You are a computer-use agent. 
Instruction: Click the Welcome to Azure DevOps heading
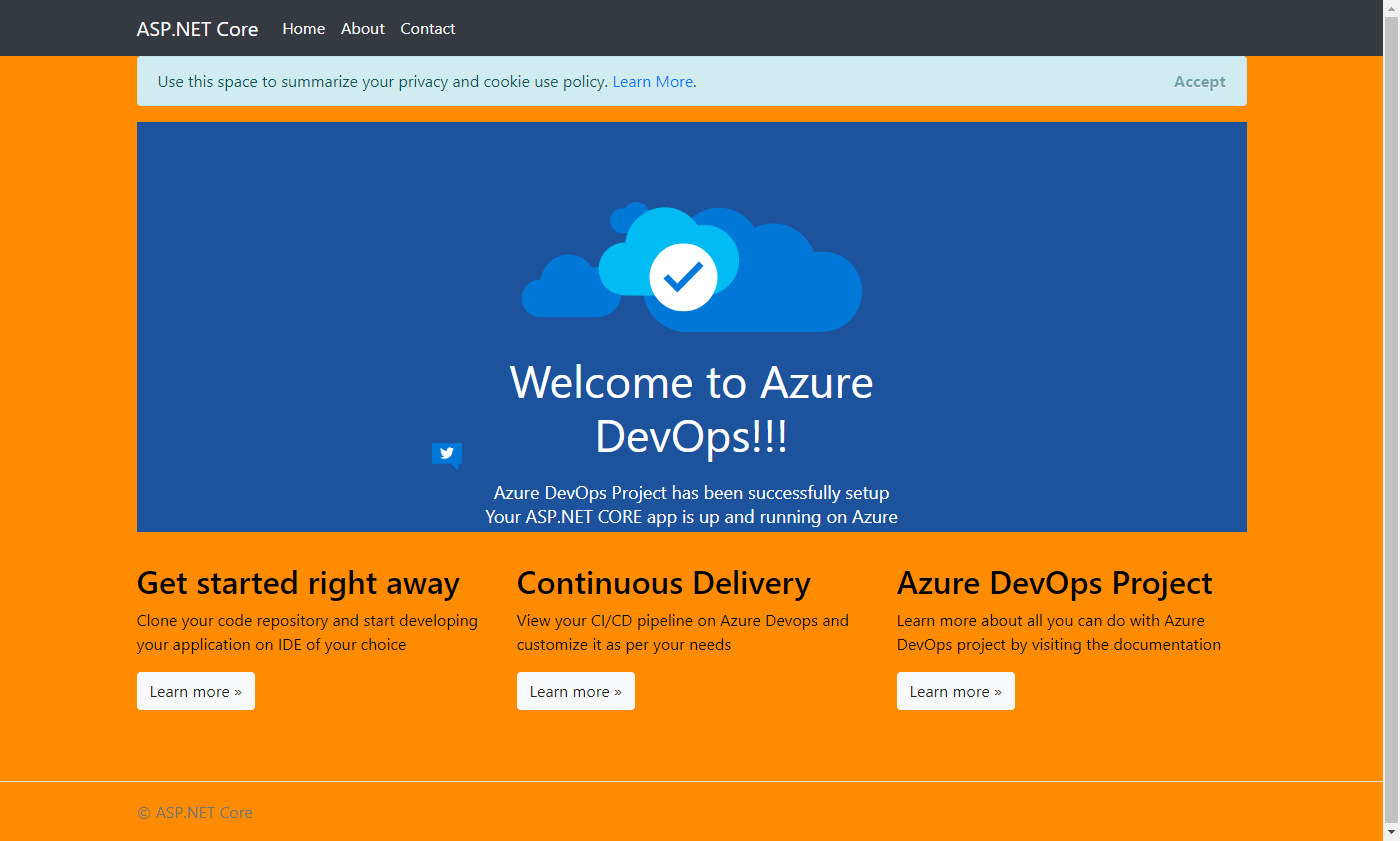tap(691, 409)
